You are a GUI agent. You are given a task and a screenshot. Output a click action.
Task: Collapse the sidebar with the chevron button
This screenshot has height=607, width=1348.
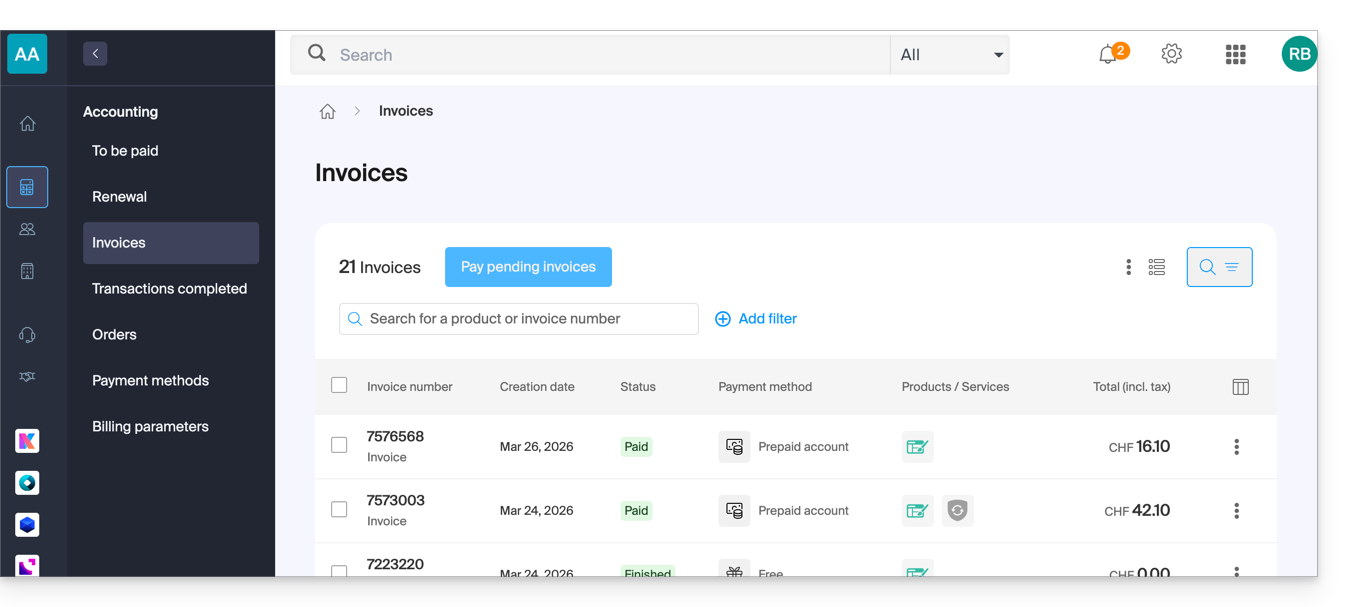point(95,54)
